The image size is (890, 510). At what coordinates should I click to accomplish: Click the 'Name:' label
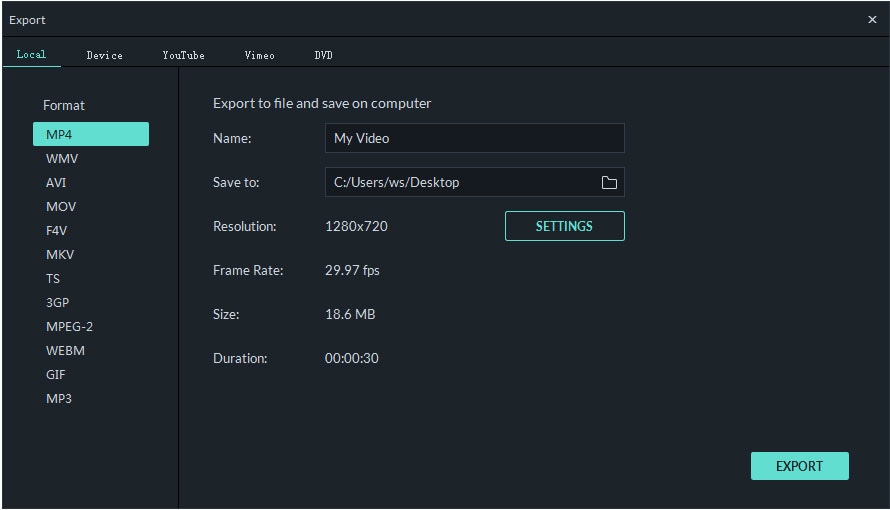[x=232, y=138]
